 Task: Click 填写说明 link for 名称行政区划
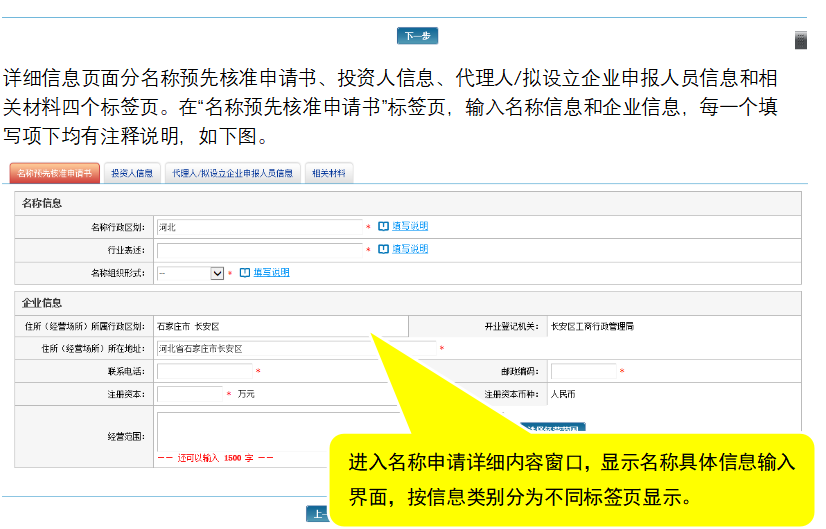410,227
